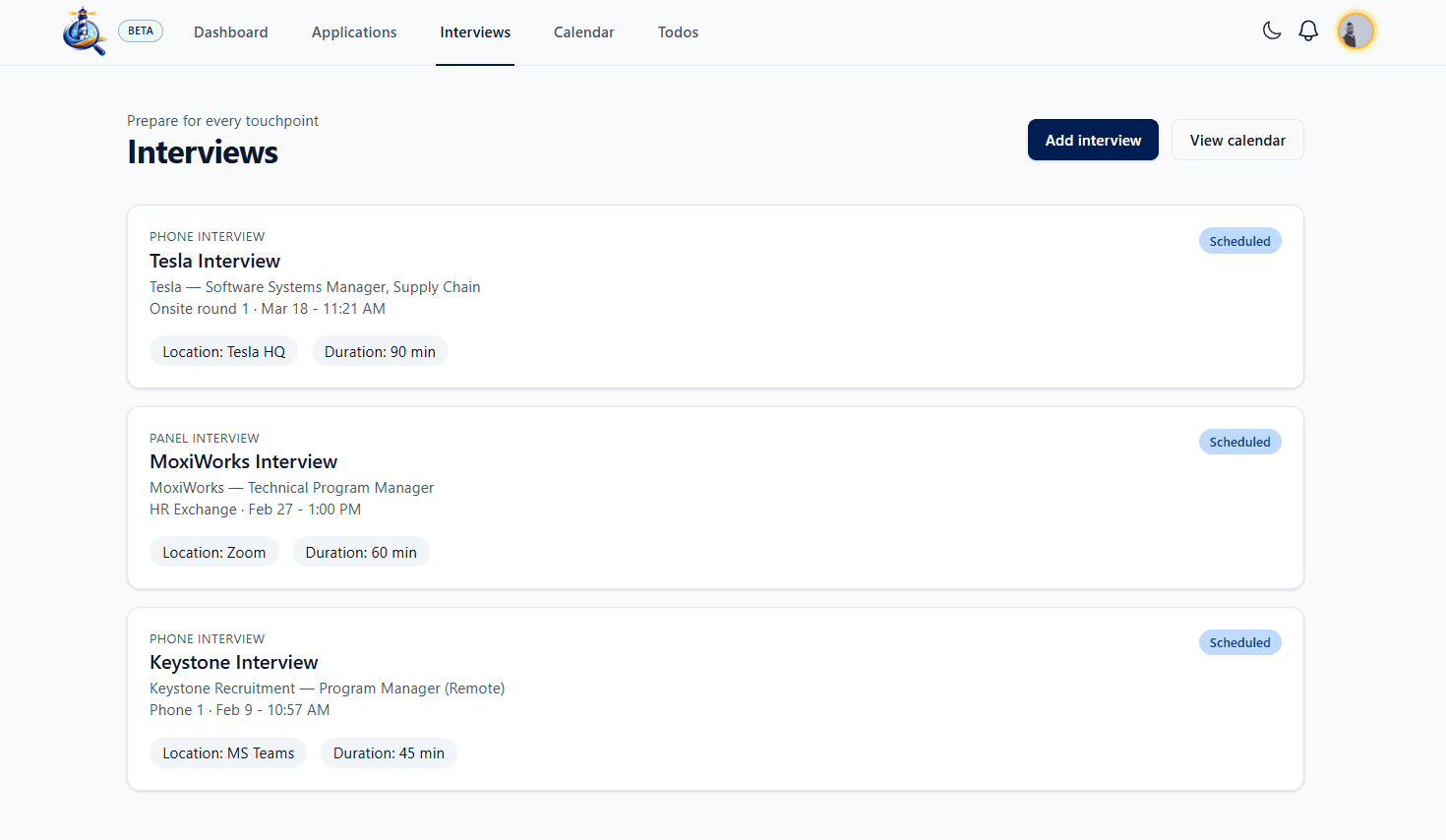Open the Applications tab
This screenshot has height=840, width=1446.
pos(354,32)
